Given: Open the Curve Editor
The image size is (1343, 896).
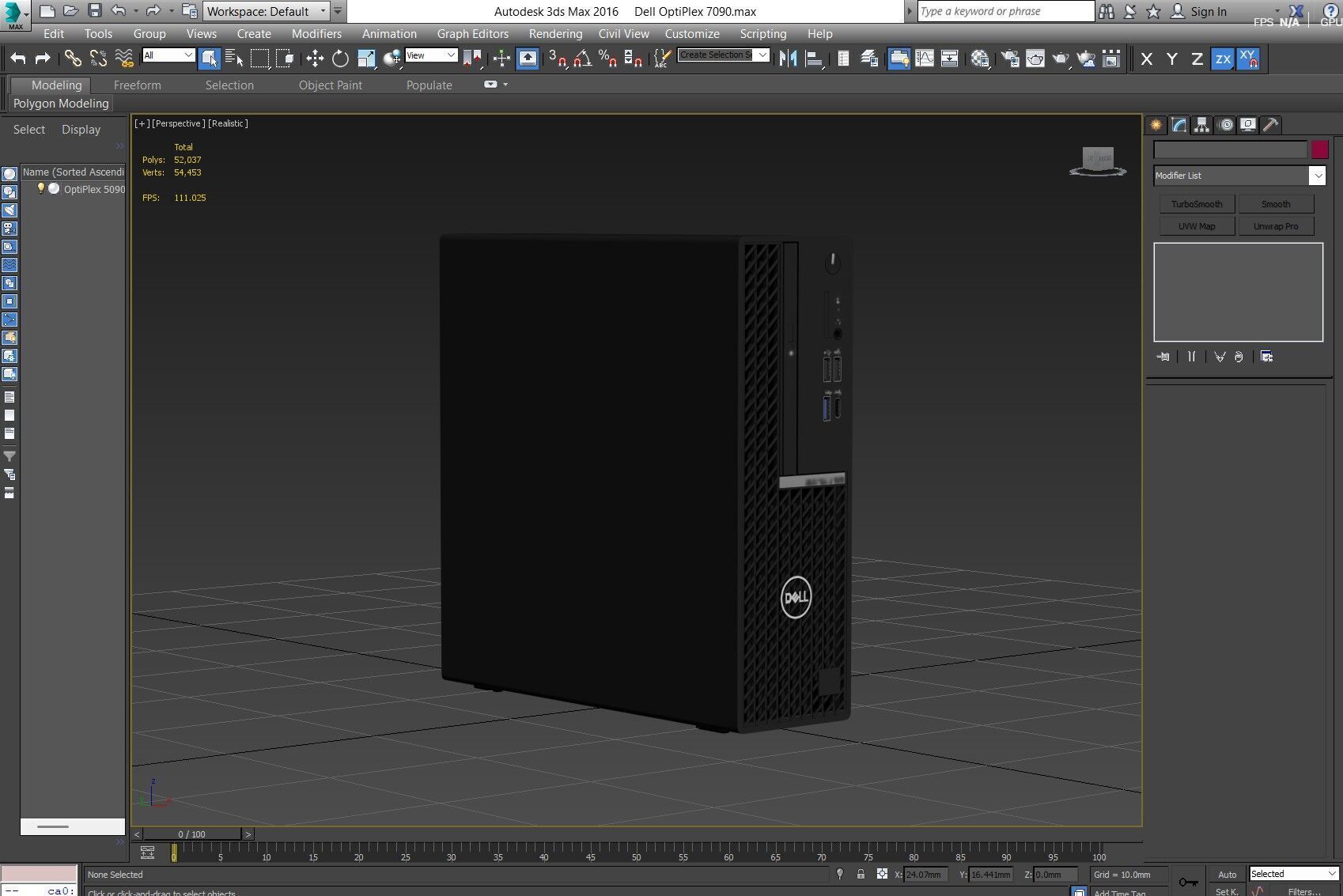Looking at the screenshot, I should [x=925, y=58].
